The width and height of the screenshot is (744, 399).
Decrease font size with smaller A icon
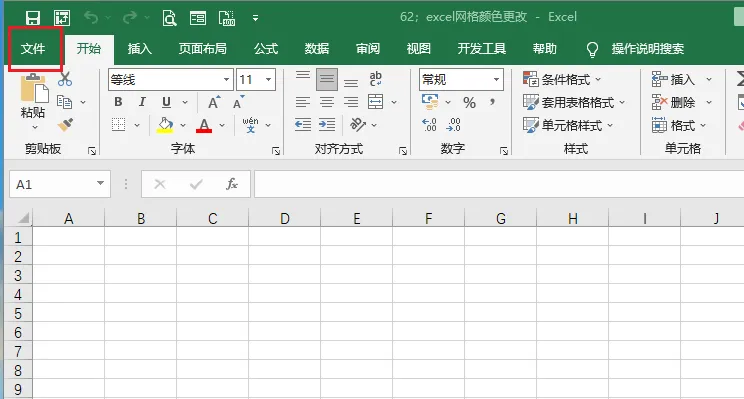coord(238,102)
